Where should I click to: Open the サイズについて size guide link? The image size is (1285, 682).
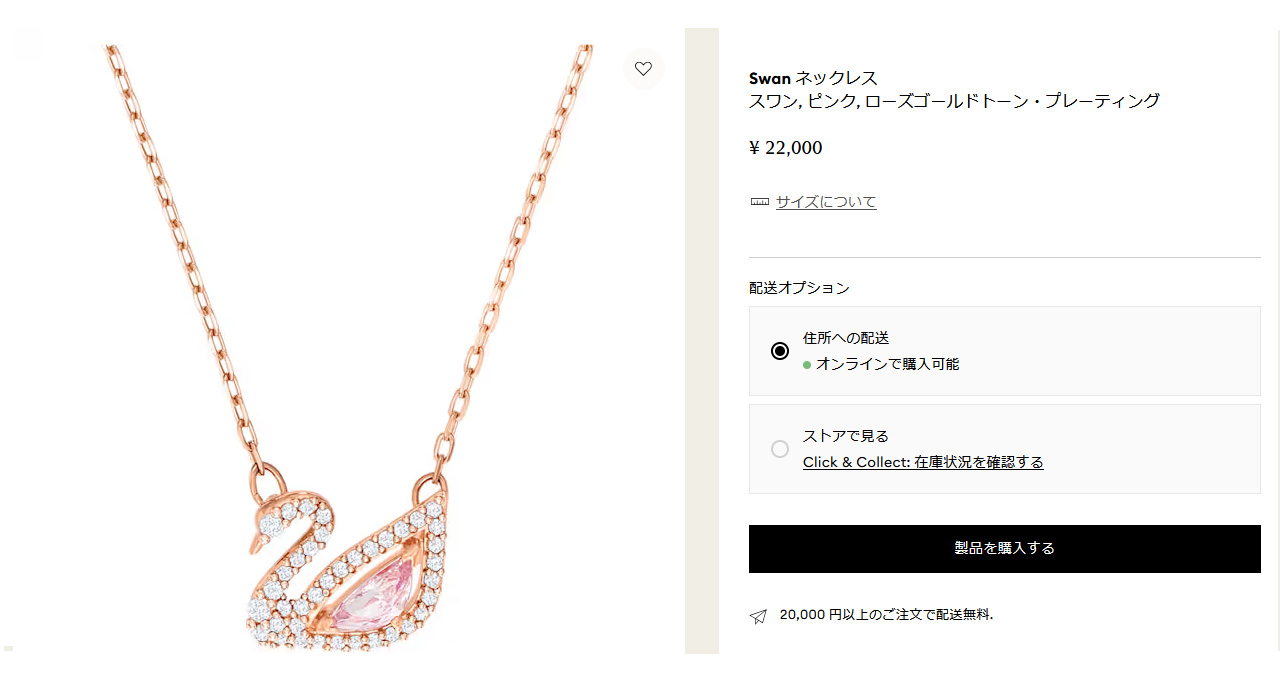[x=825, y=201]
